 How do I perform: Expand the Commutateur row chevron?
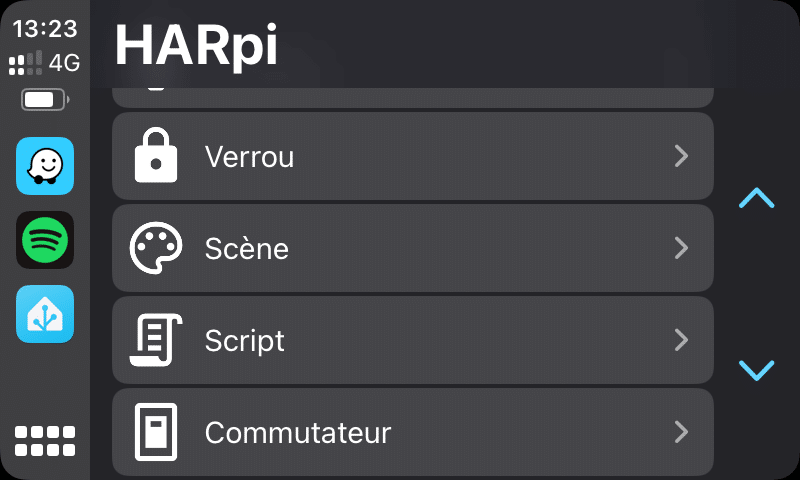pos(682,432)
